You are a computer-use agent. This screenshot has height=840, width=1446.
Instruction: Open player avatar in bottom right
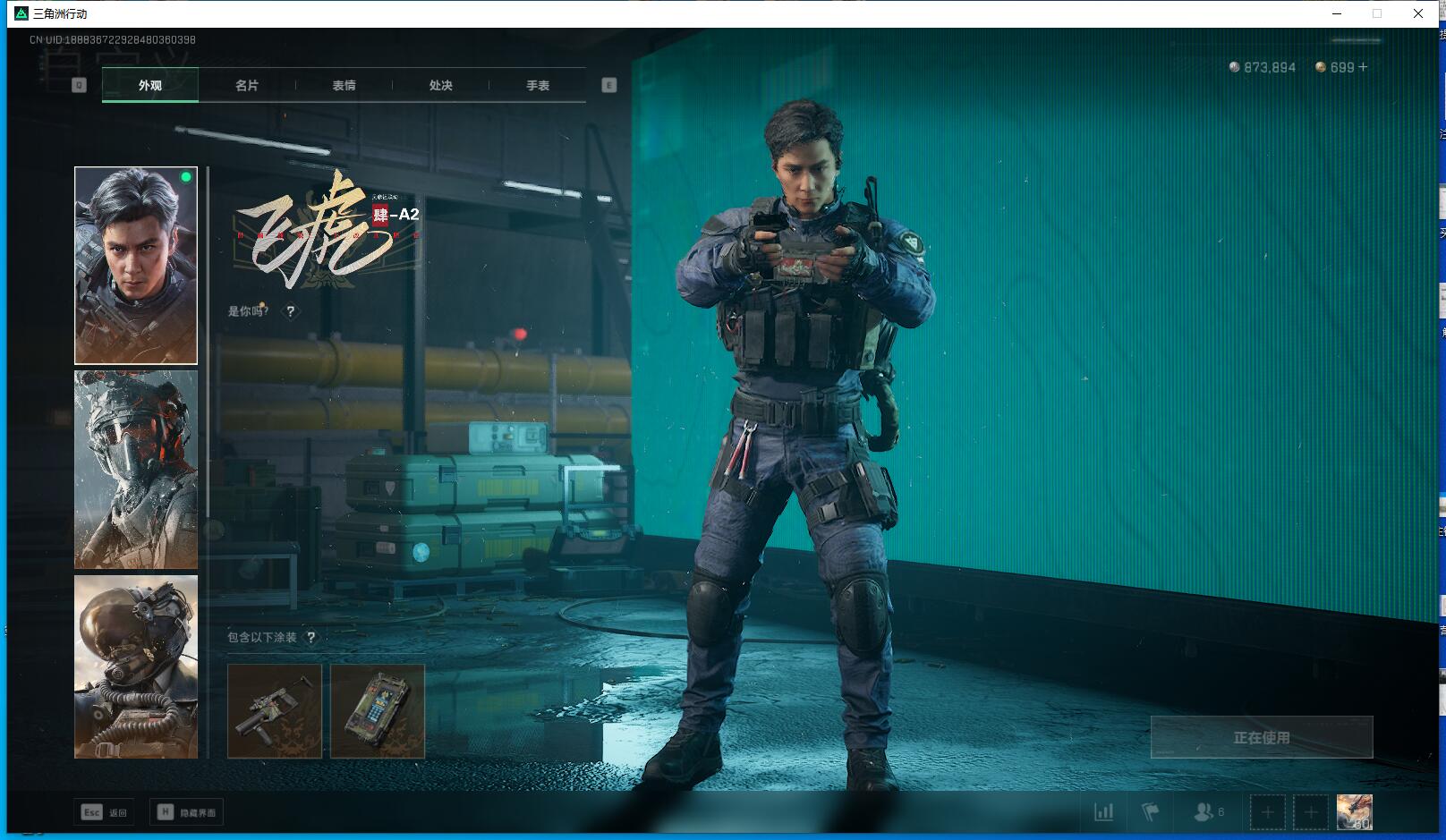1354,812
